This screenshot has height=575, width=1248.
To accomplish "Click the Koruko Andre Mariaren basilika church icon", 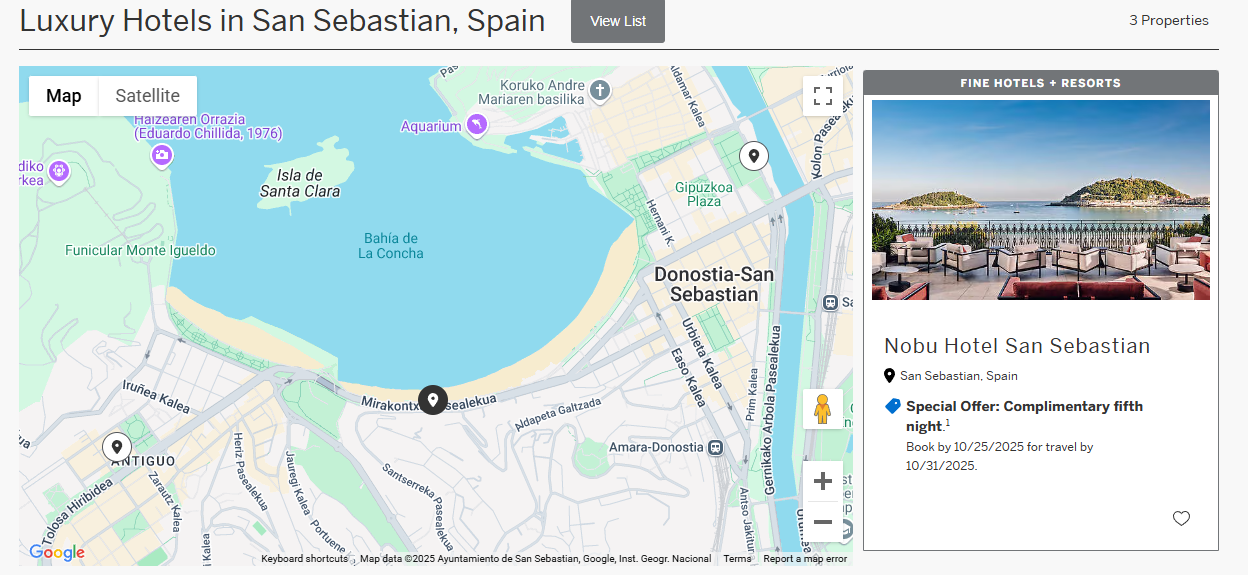I will click(600, 91).
